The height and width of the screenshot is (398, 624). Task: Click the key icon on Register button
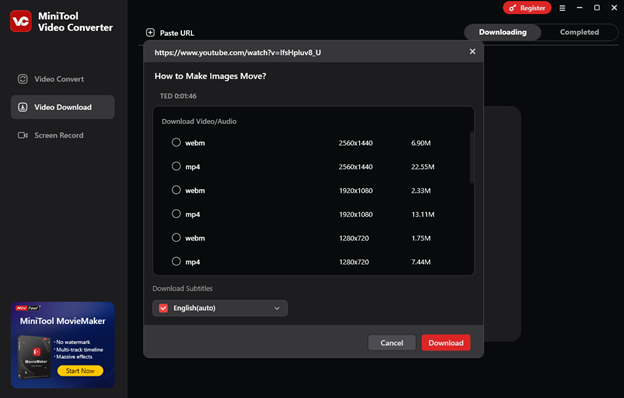512,8
